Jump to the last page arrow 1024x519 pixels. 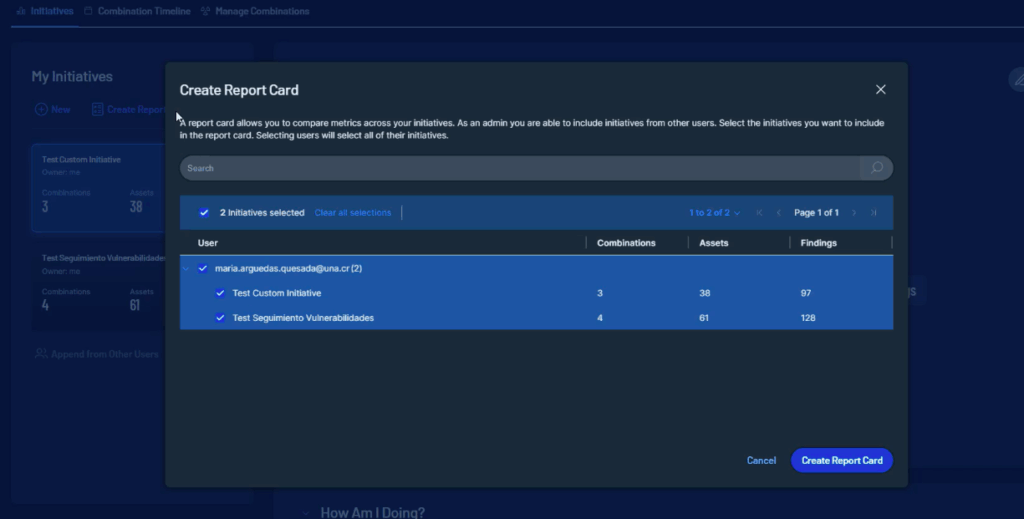click(873, 213)
